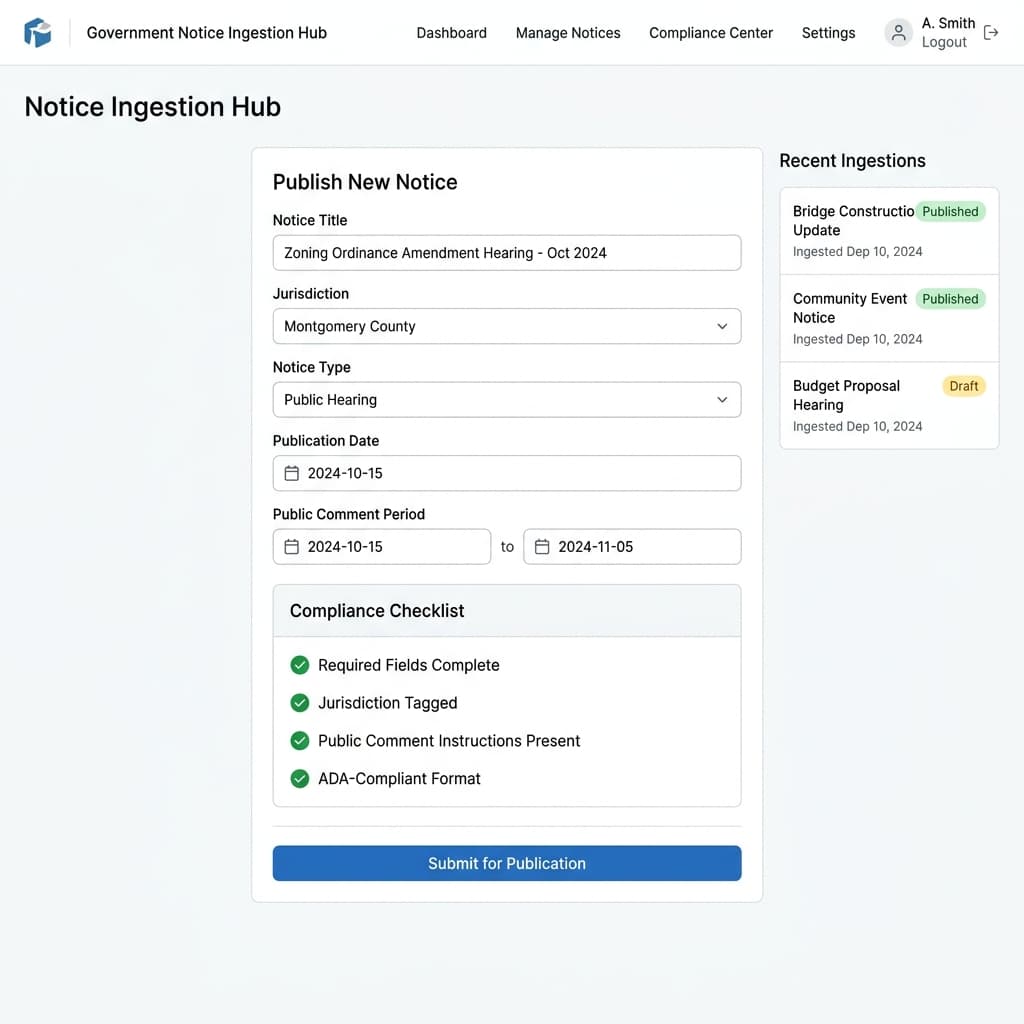The image size is (1024, 1024).
Task: Open the Jurisdiction dropdown
Action: 506,326
